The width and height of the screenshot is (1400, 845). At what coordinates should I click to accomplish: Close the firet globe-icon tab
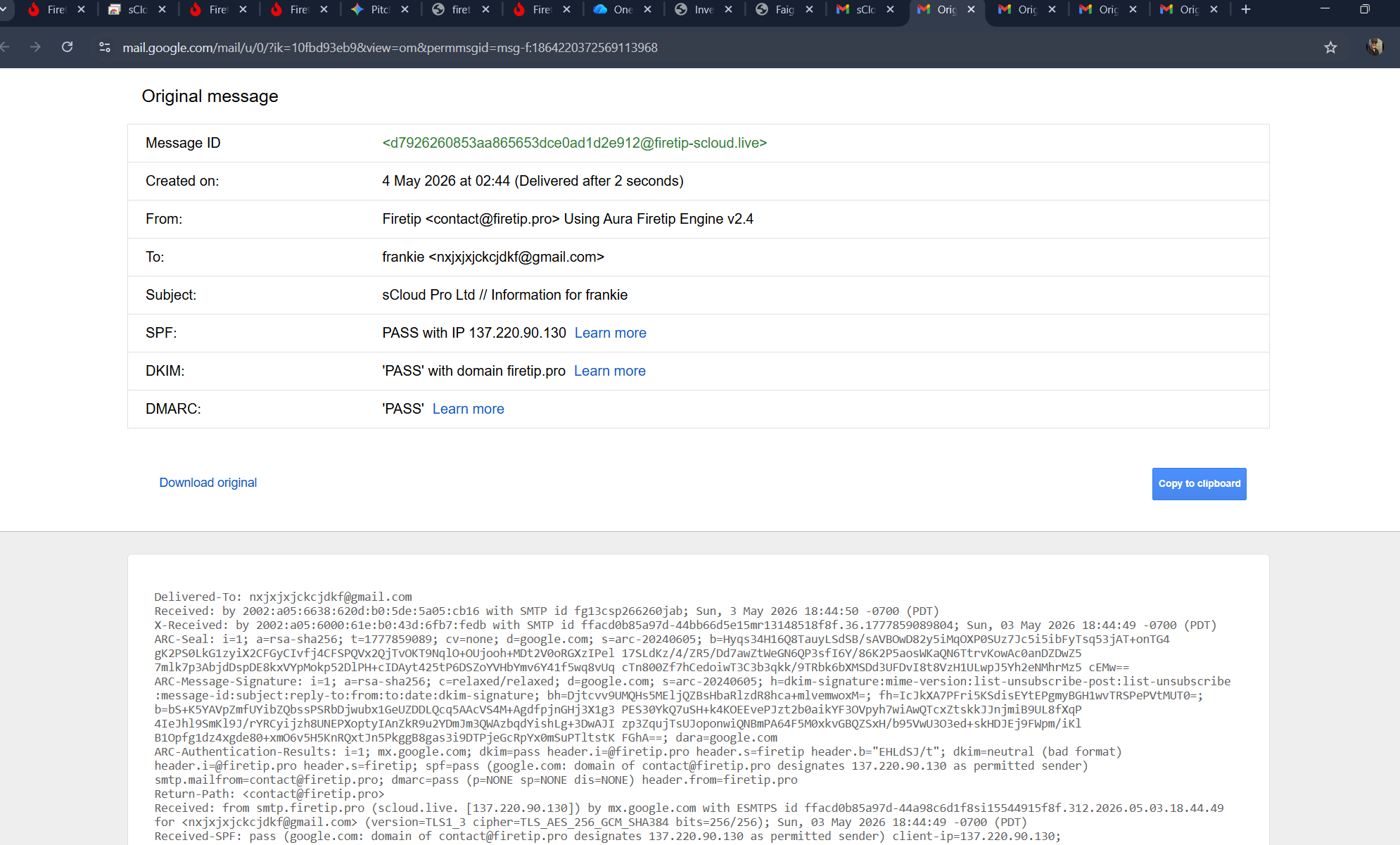coord(485,10)
